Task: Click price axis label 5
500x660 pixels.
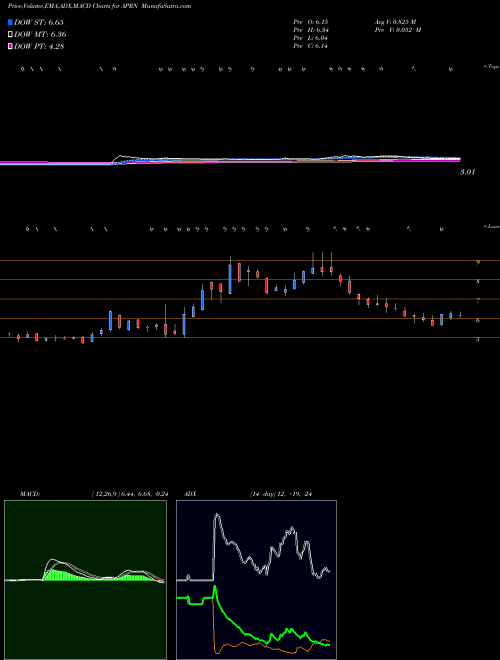Action: pyautogui.click(x=478, y=339)
